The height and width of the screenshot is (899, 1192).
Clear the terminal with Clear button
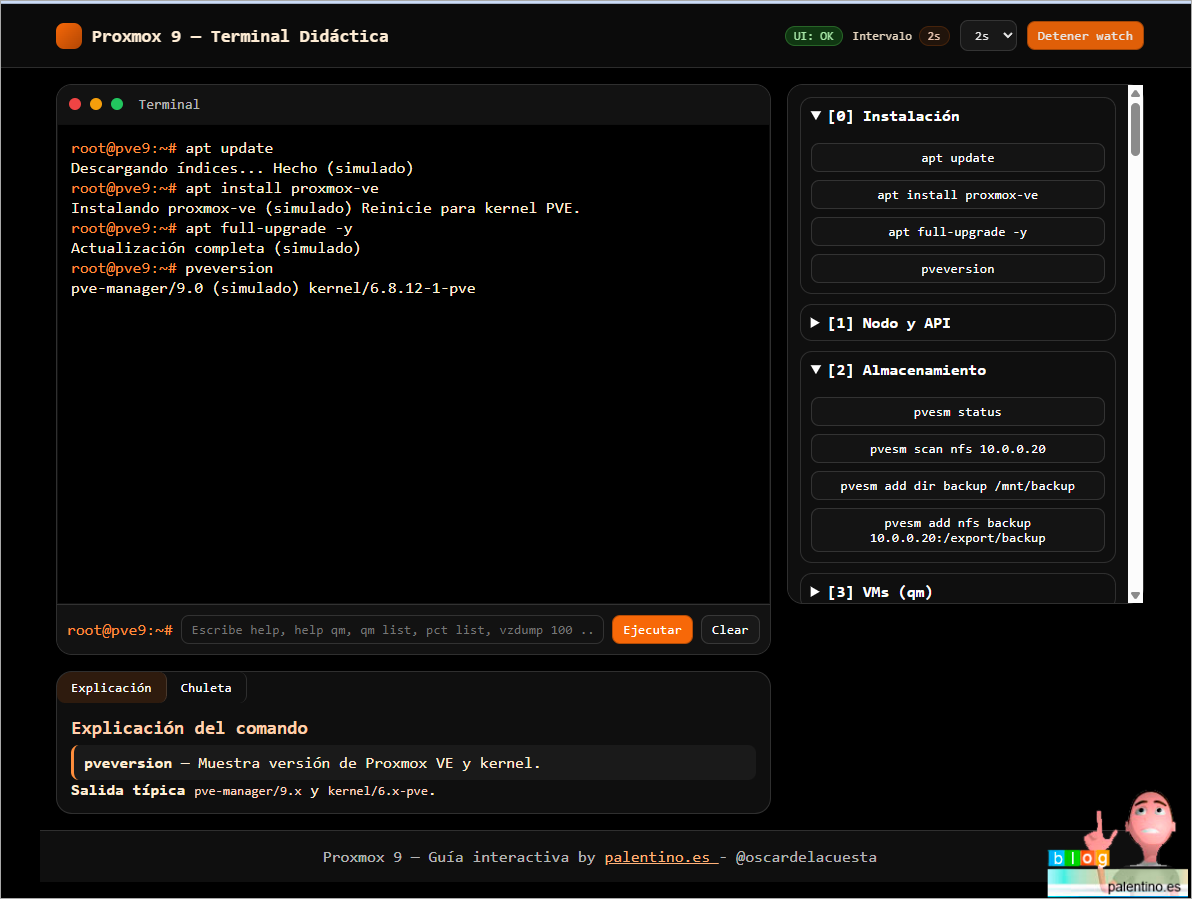pos(730,630)
